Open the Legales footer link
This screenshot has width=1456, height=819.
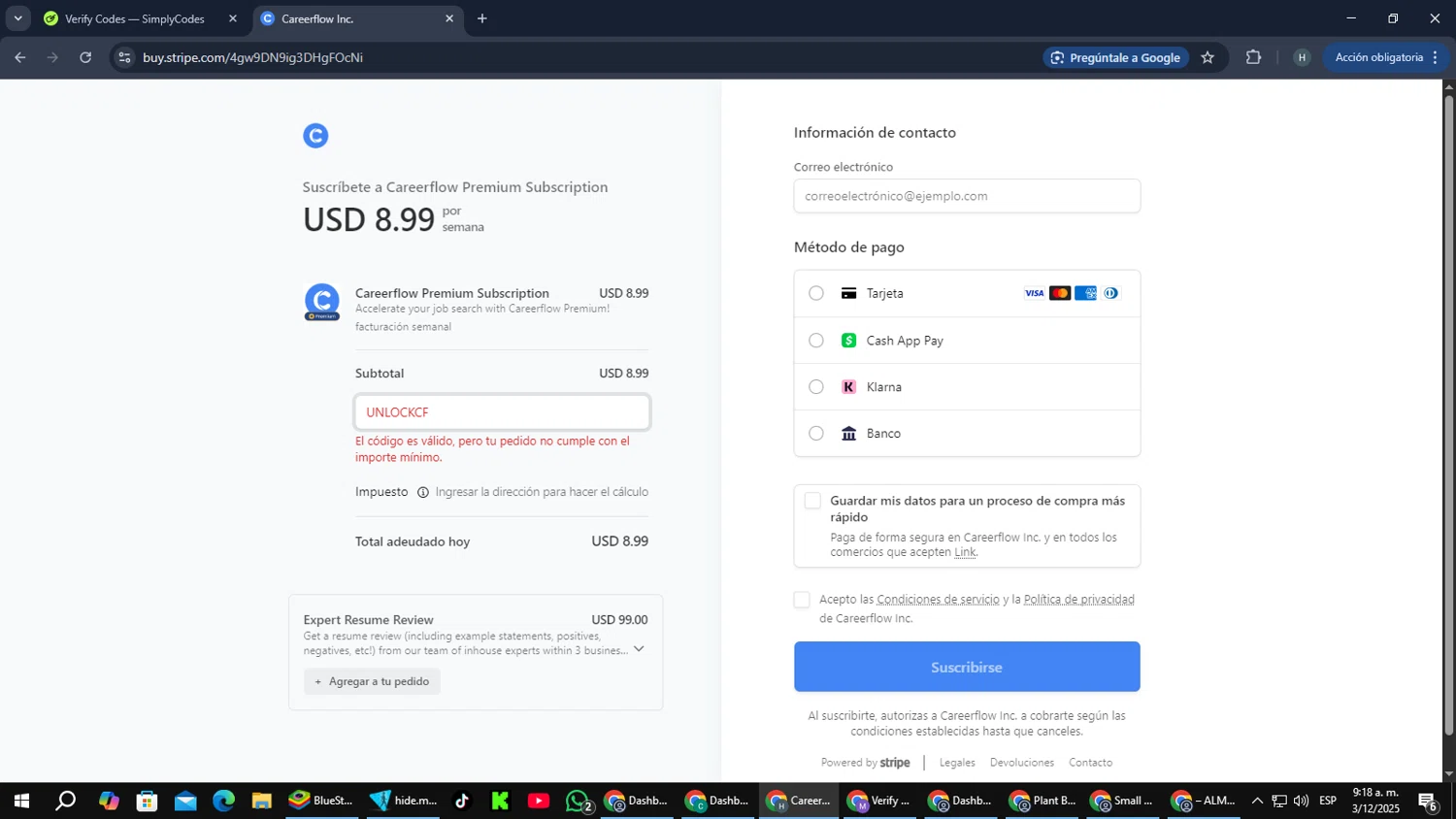[957, 763]
